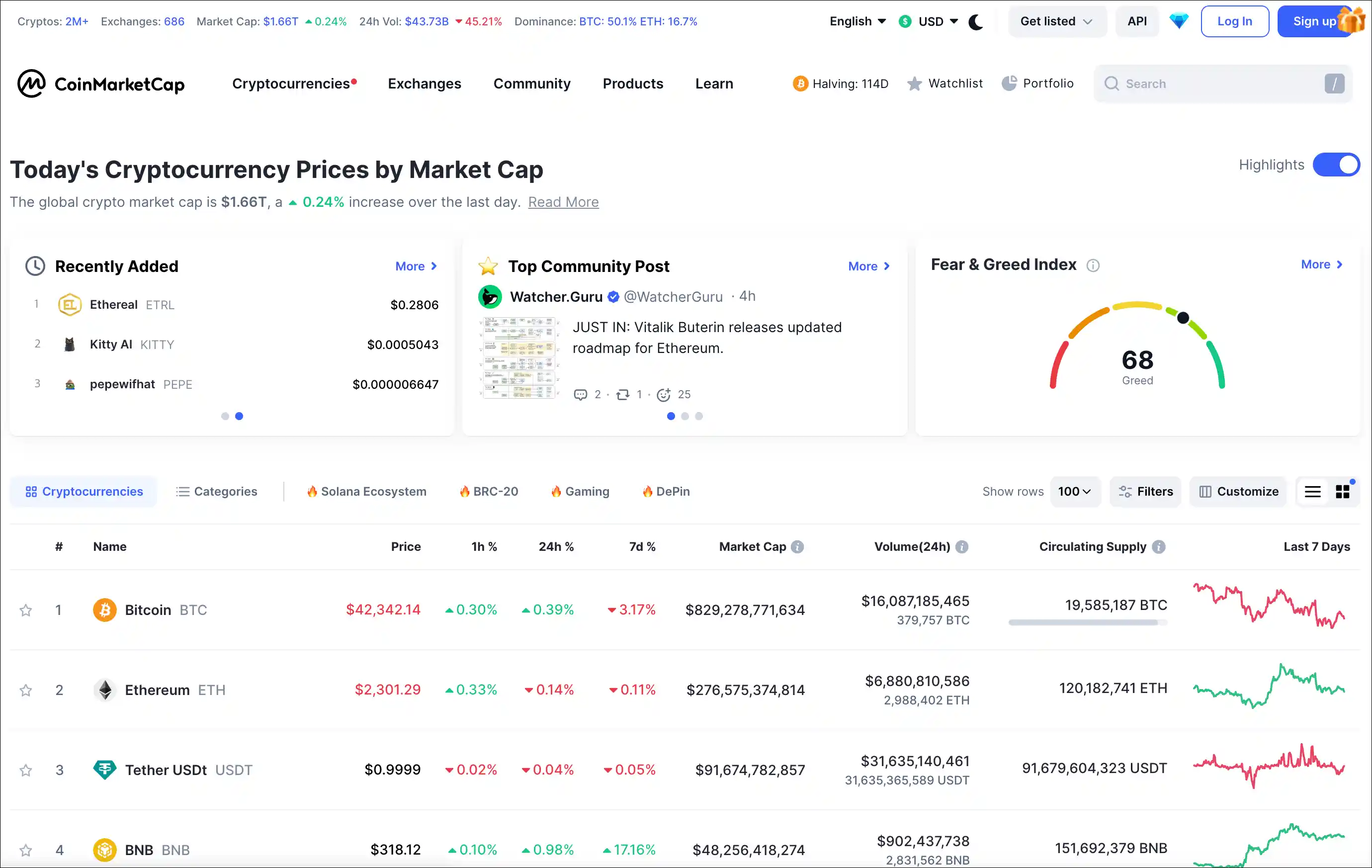
Task: Click the Ethereum coin logo
Action: coord(104,690)
